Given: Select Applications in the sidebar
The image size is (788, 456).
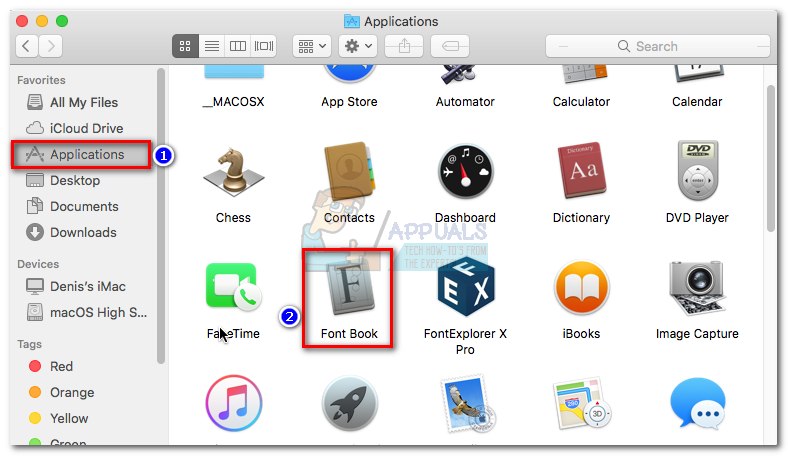Looking at the screenshot, I should click(x=81, y=154).
